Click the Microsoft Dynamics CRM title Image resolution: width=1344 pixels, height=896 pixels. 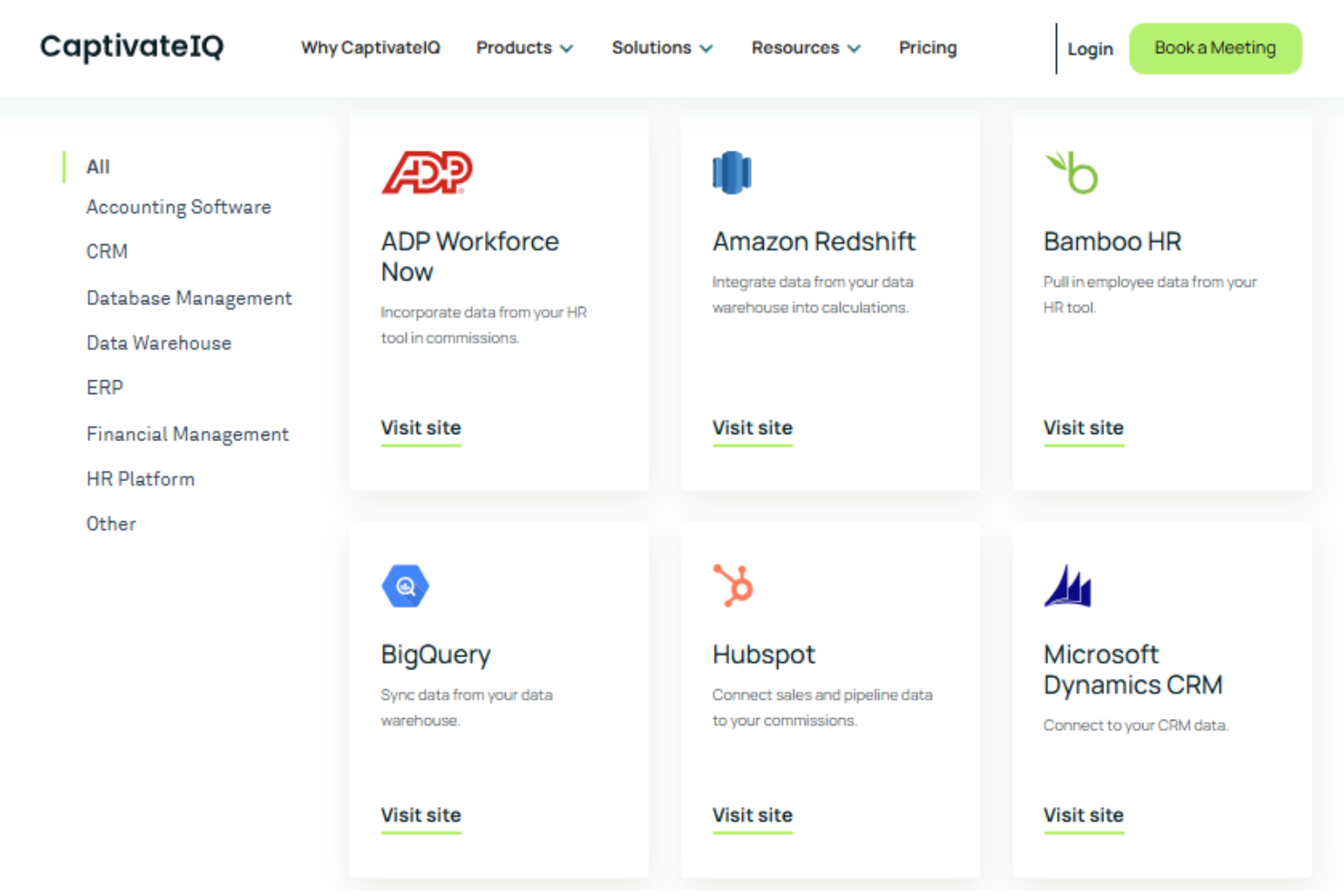click(1134, 670)
